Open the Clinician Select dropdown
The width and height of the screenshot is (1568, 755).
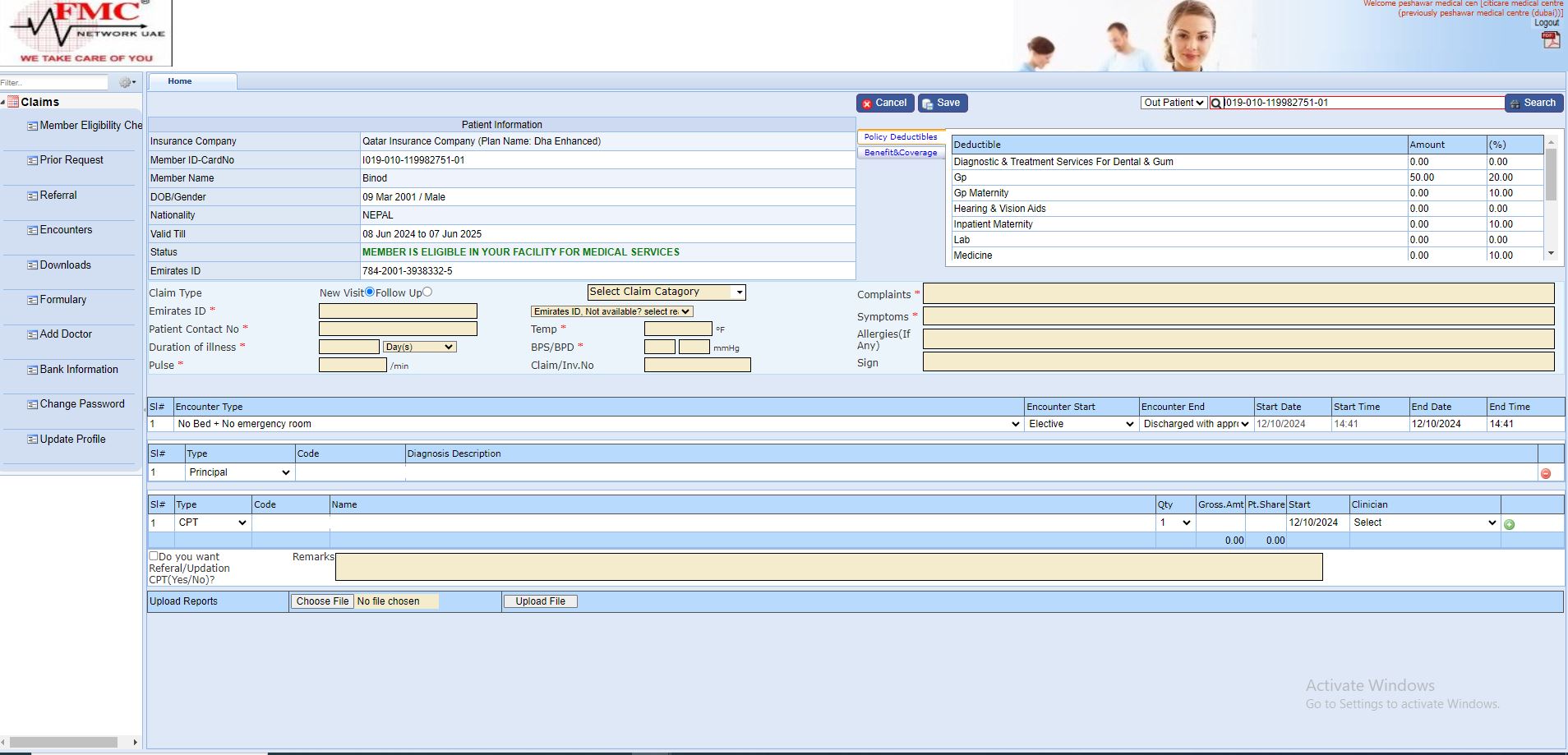pos(1425,523)
